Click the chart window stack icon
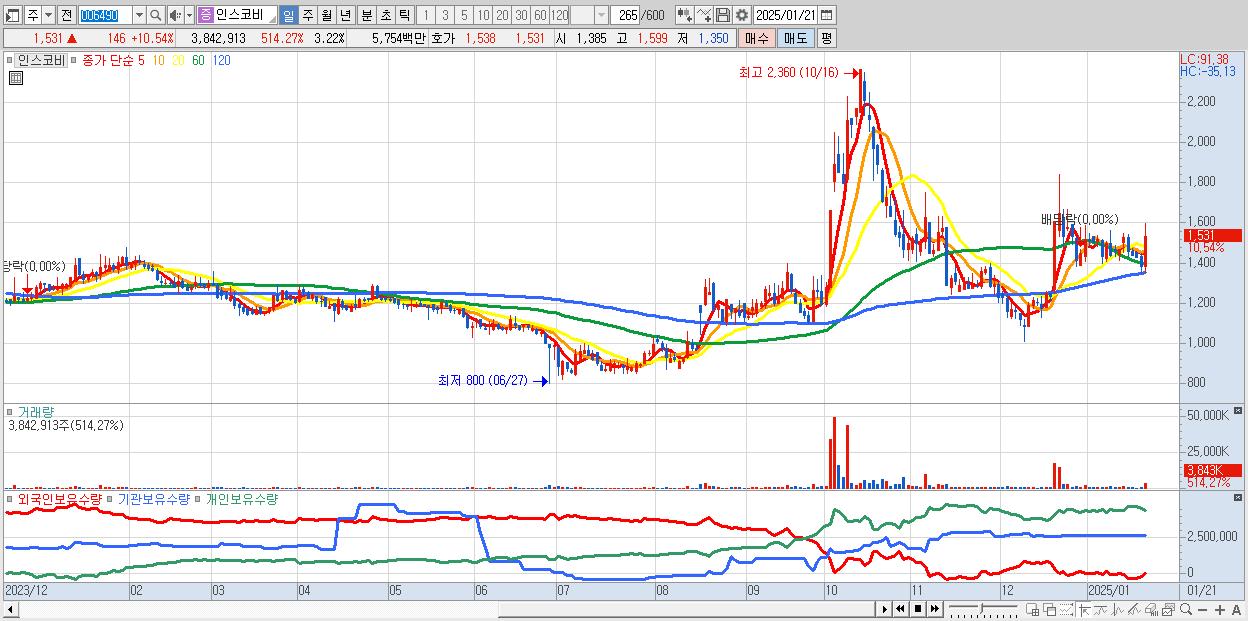This screenshot has width=1248, height=621. pos(1168,609)
